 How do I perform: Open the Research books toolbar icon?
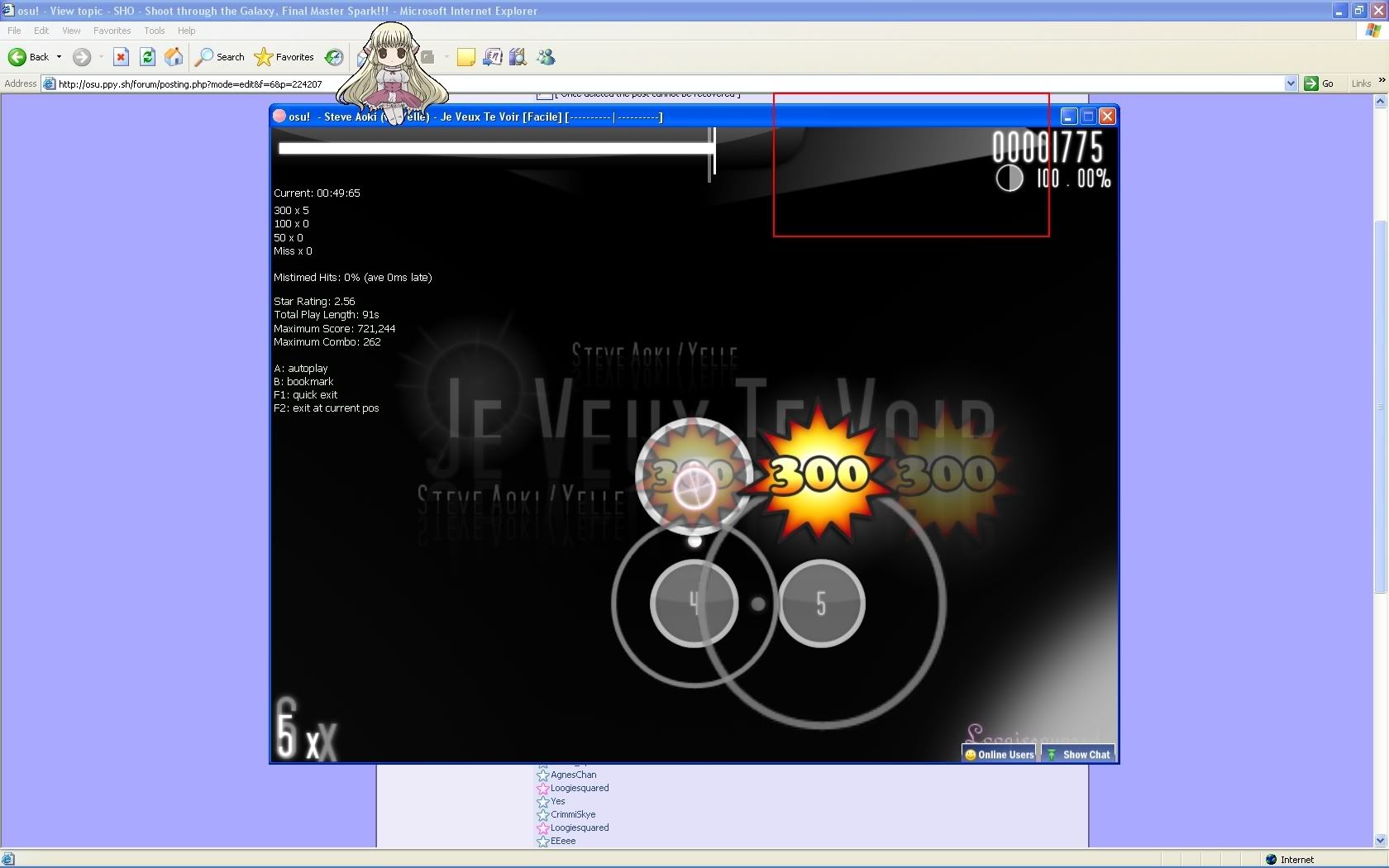[x=518, y=57]
